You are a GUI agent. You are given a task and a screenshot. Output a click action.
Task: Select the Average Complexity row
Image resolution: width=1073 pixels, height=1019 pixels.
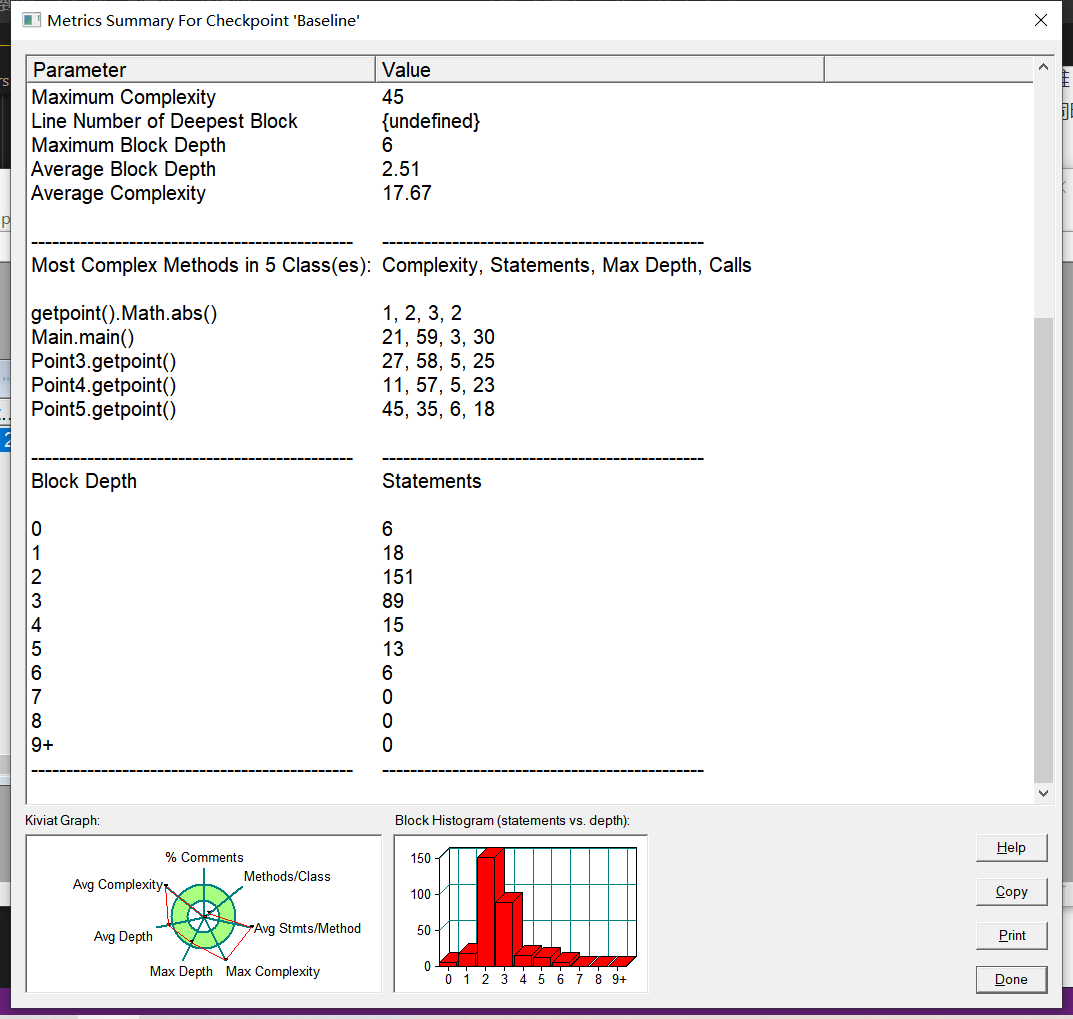530,193
